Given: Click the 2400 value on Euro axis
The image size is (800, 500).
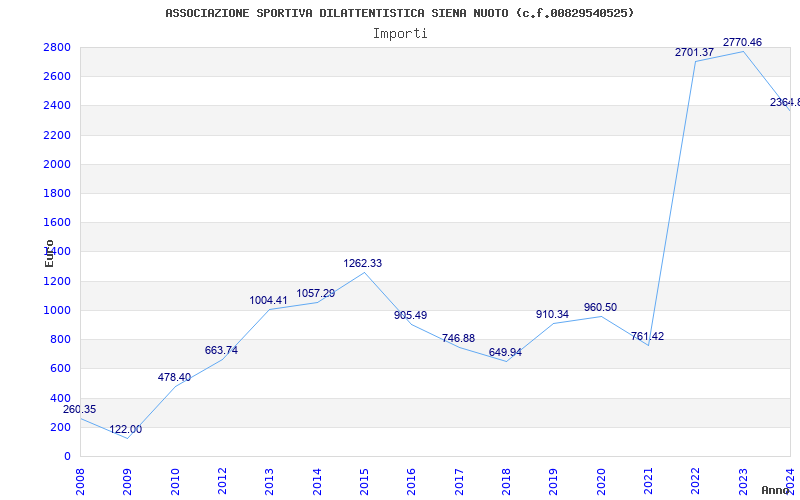Looking at the screenshot, I should coord(57,106).
